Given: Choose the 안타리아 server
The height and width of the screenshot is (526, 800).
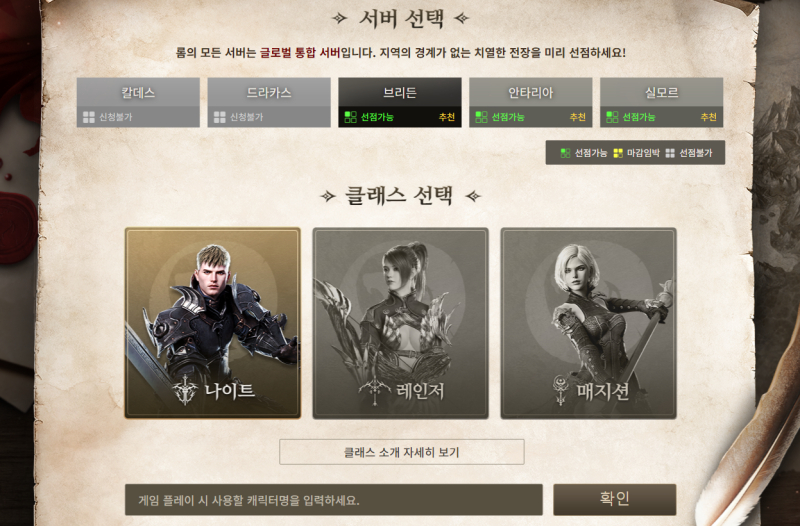Looking at the screenshot, I should click(x=531, y=102).
